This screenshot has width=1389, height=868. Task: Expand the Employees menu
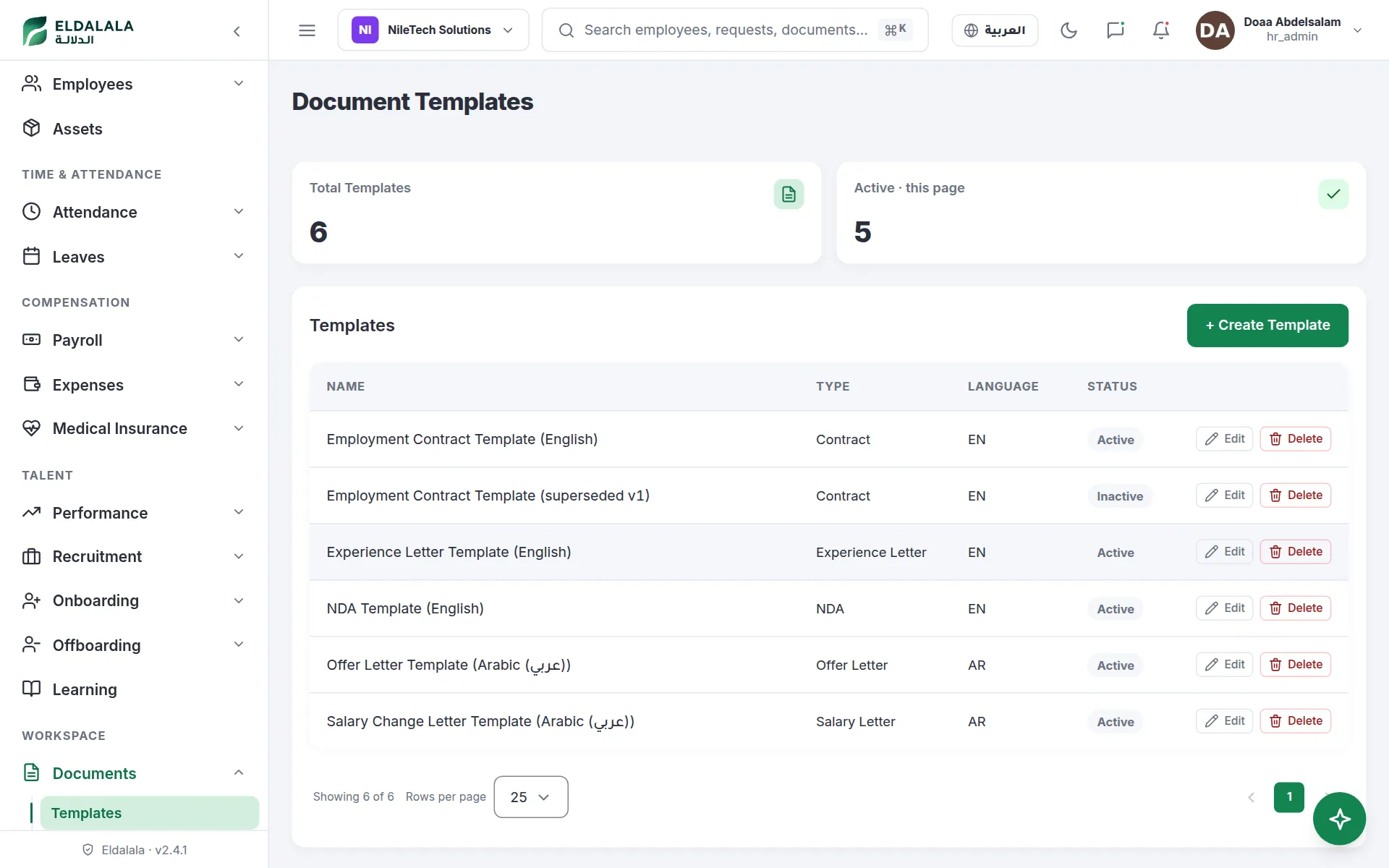coord(134,84)
